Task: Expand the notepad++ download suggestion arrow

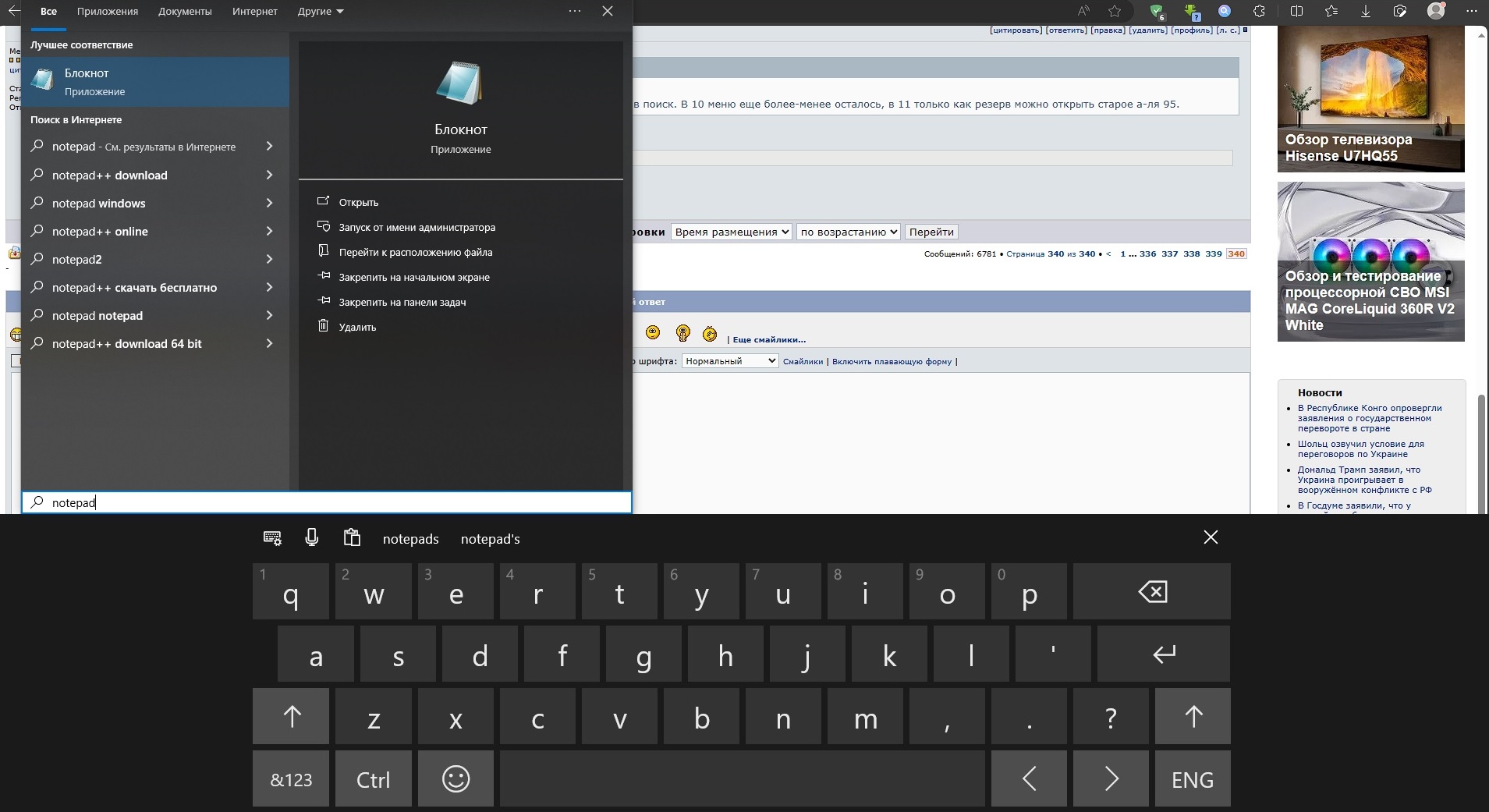Action: [269, 175]
